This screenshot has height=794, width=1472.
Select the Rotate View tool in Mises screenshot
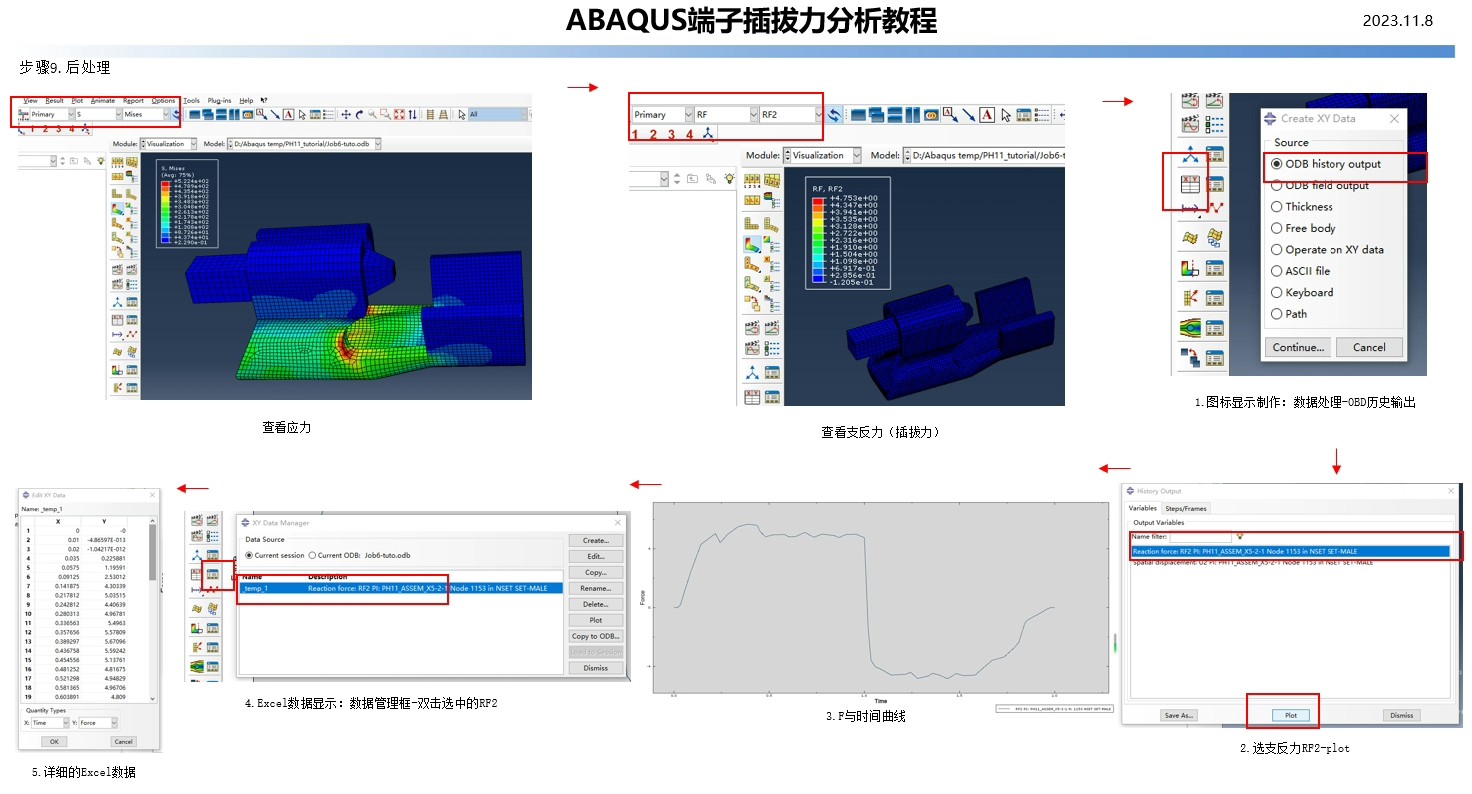[360, 115]
